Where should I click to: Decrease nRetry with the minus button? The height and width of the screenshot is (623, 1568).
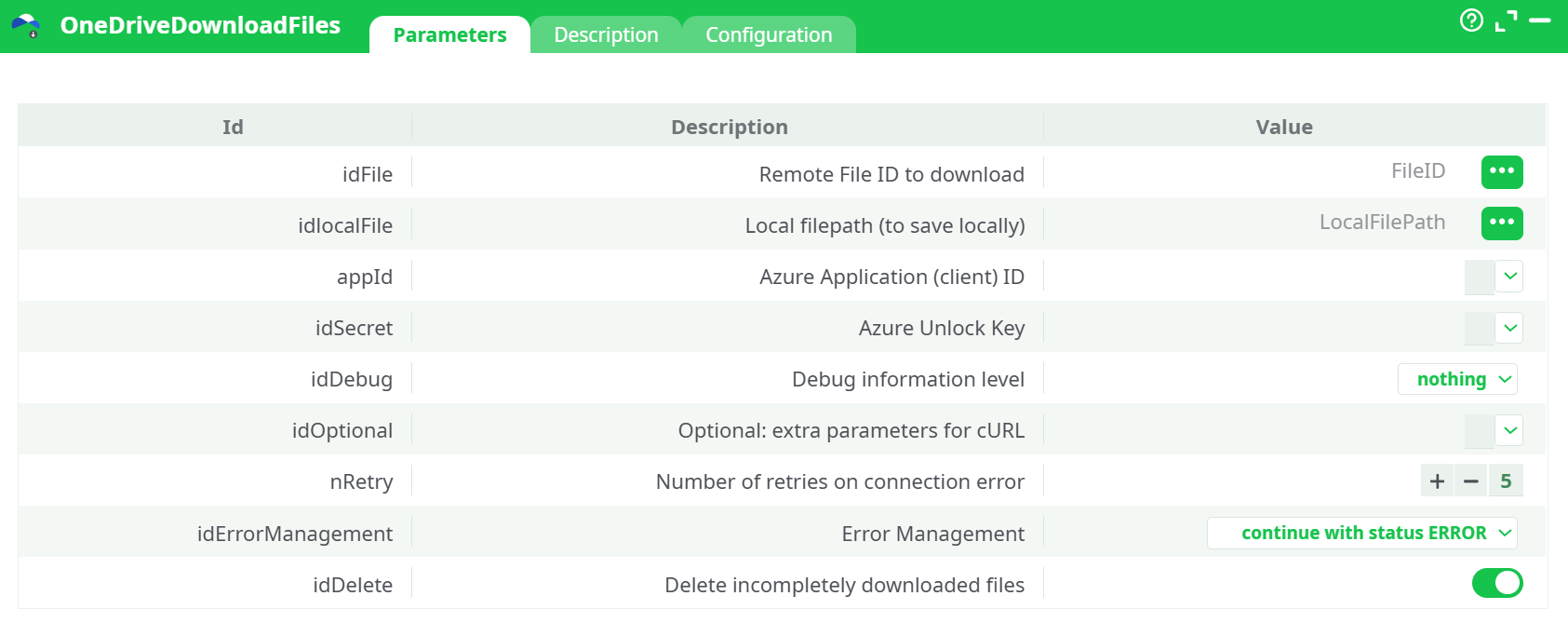(1471, 481)
